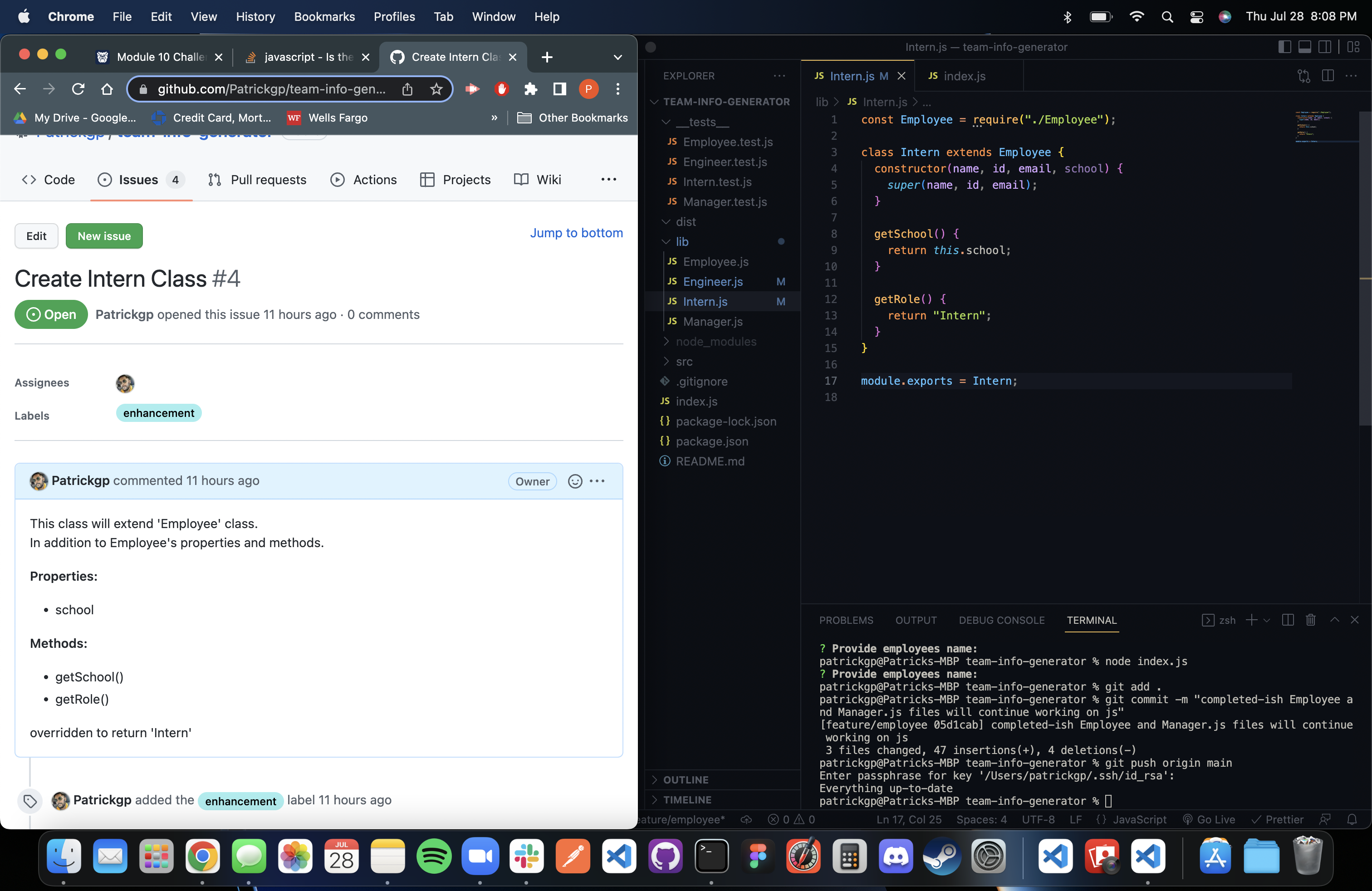Reload the GitHub page in Chrome
Image resolution: width=1372 pixels, height=891 pixels.
[x=78, y=89]
